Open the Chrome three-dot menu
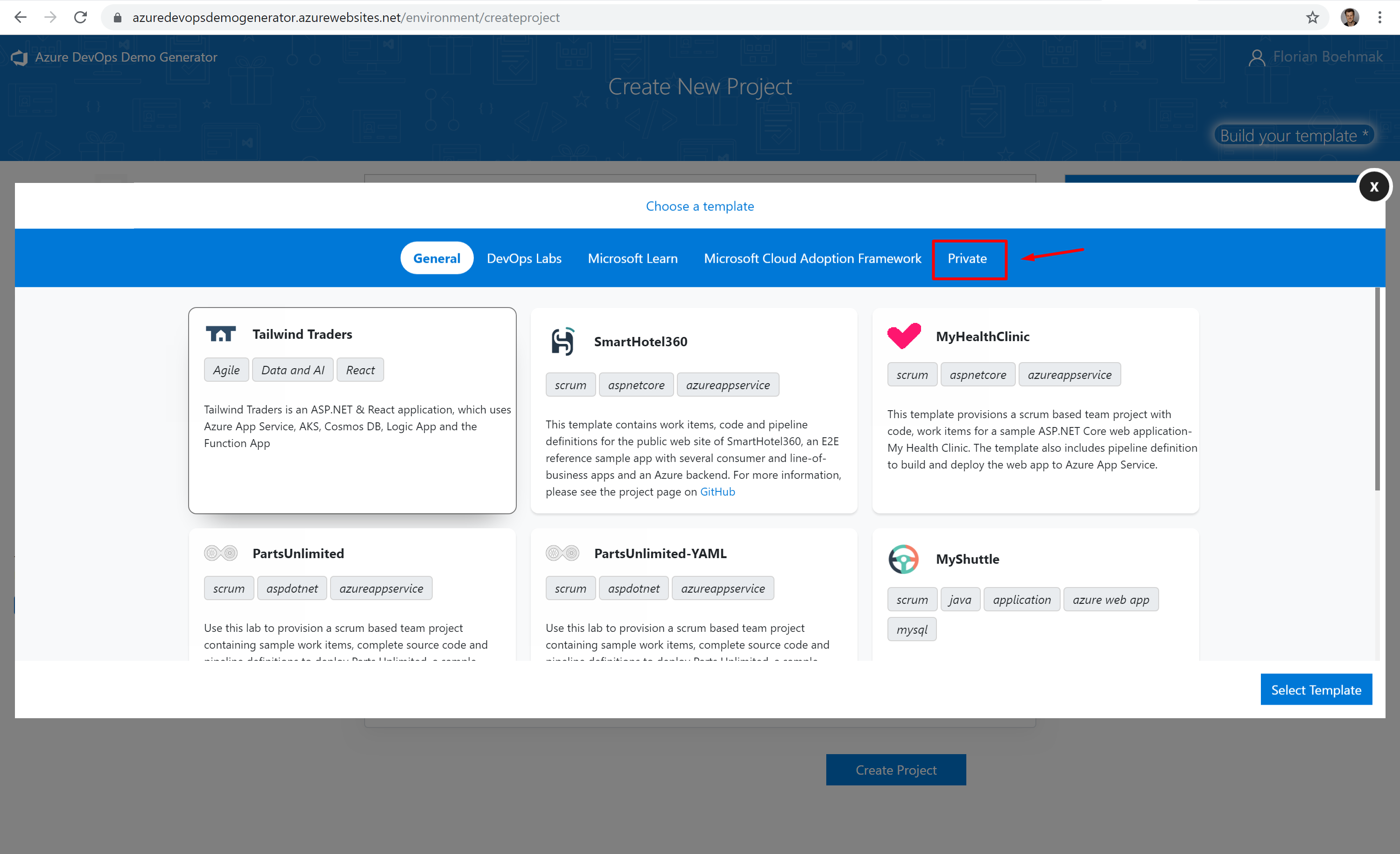This screenshot has width=1400, height=854. coord(1379,18)
